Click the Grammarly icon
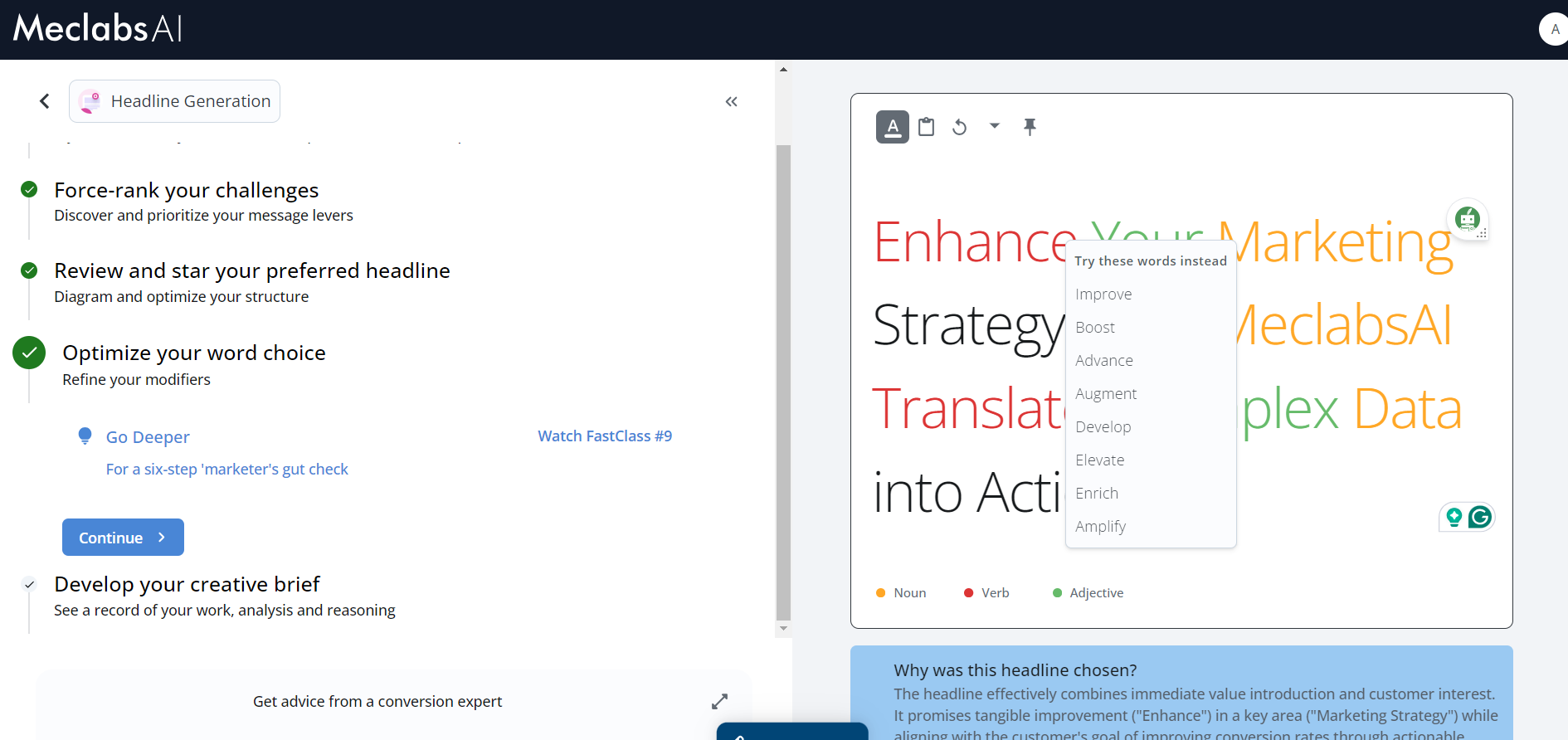 [x=1480, y=517]
